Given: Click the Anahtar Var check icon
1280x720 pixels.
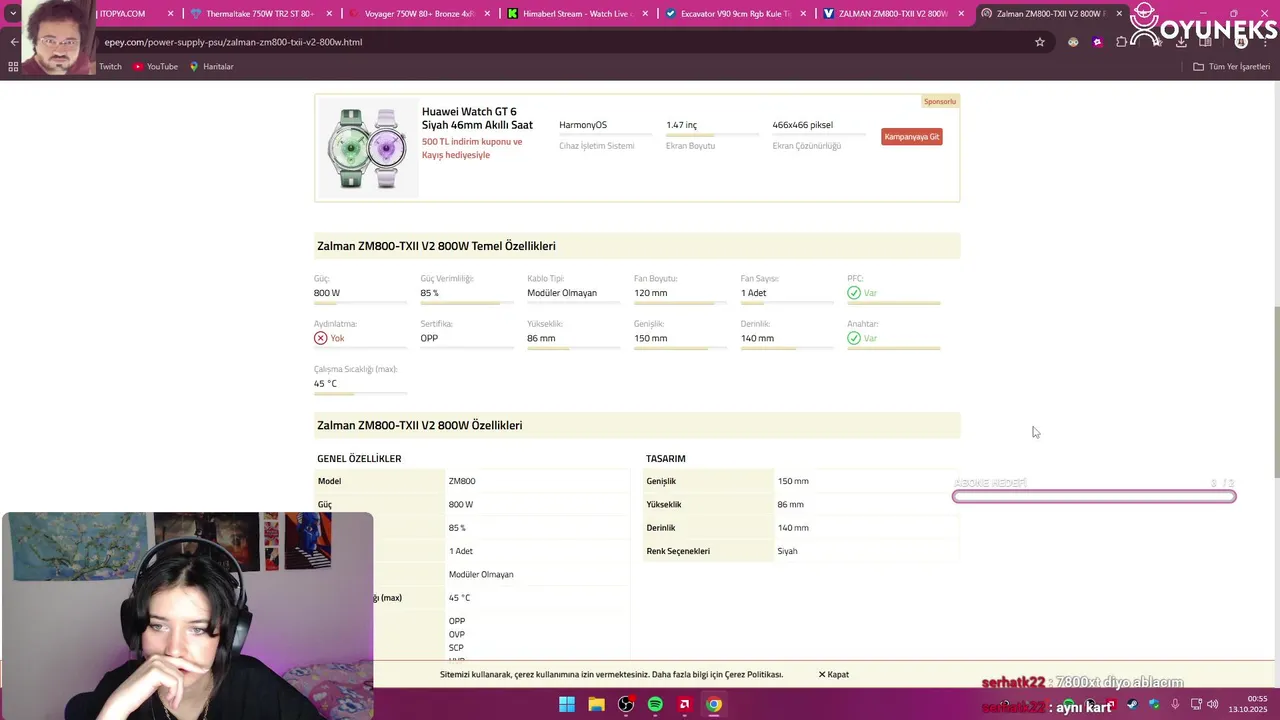Looking at the screenshot, I should [853, 338].
